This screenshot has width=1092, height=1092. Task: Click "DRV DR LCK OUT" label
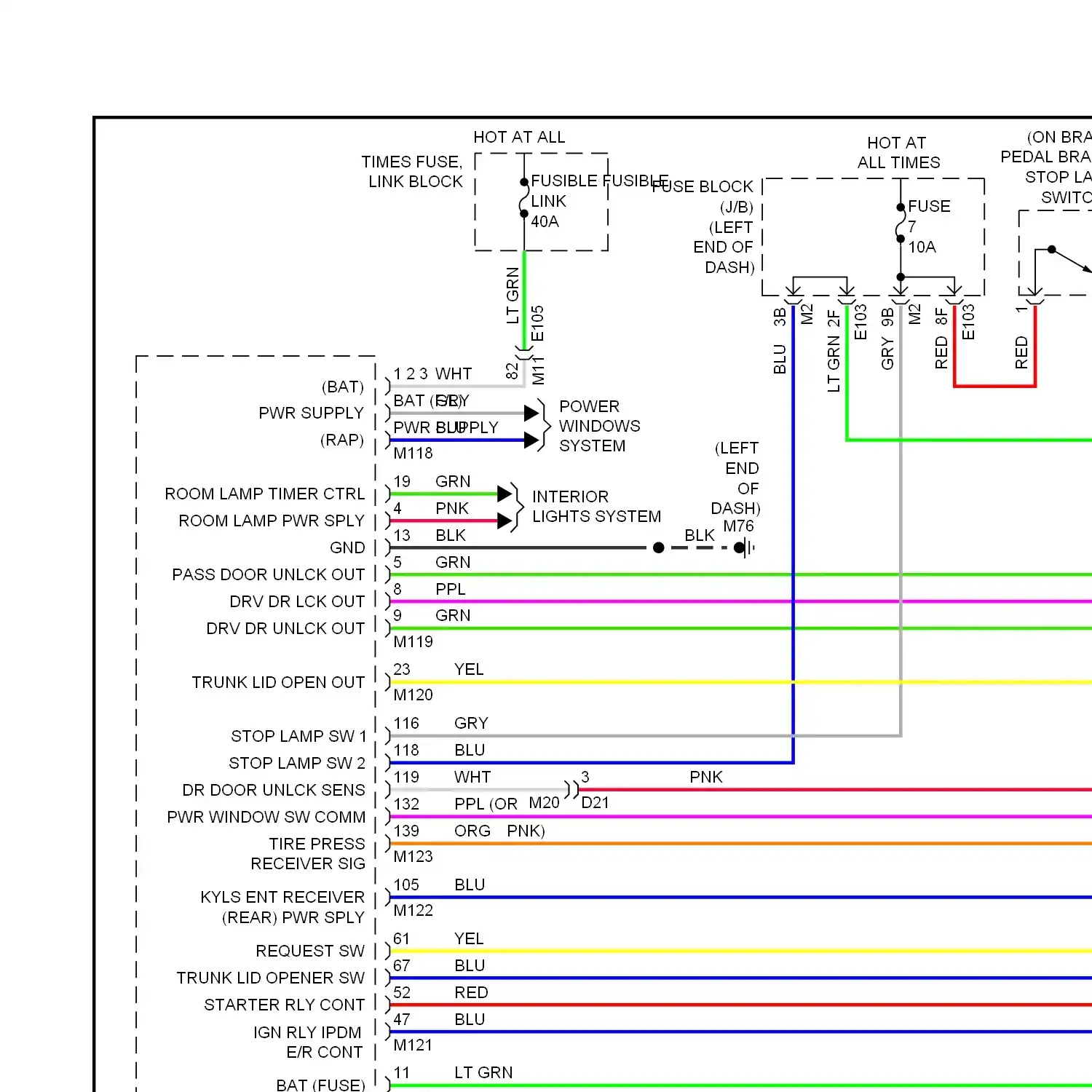click(297, 601)
